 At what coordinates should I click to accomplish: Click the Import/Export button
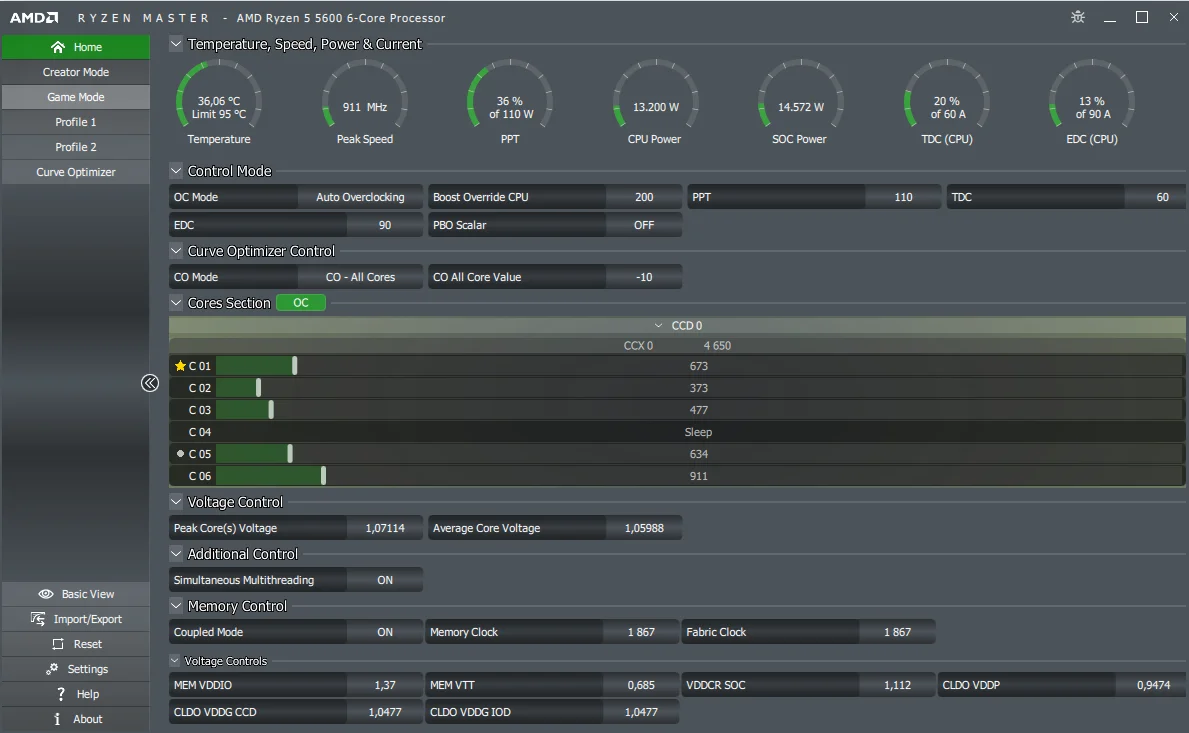pyautogui.click(x=76, y=619)
